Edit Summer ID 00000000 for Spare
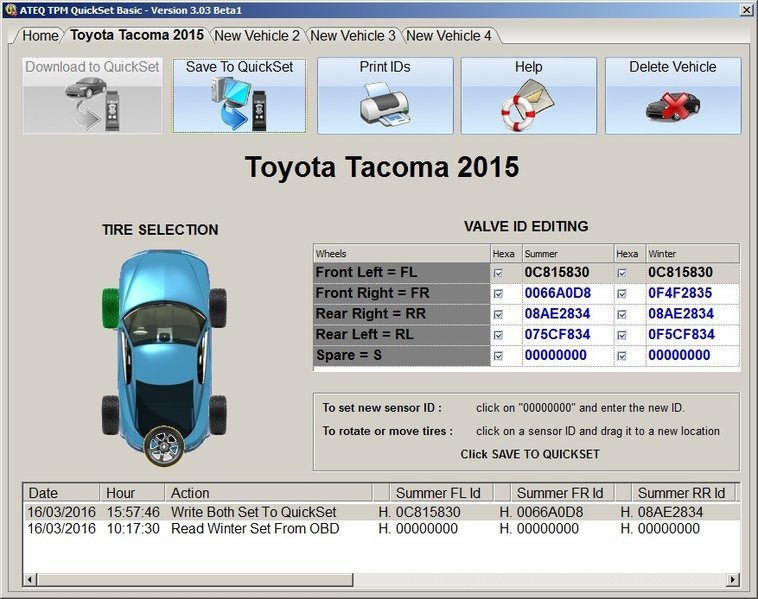The height and width of the screenshot is (599, 758). [x=567, y=355]
